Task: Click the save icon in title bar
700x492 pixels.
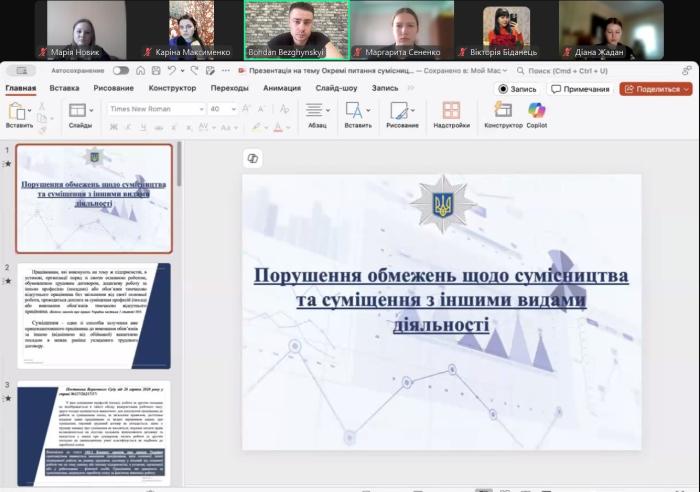Action: [155, 71]
